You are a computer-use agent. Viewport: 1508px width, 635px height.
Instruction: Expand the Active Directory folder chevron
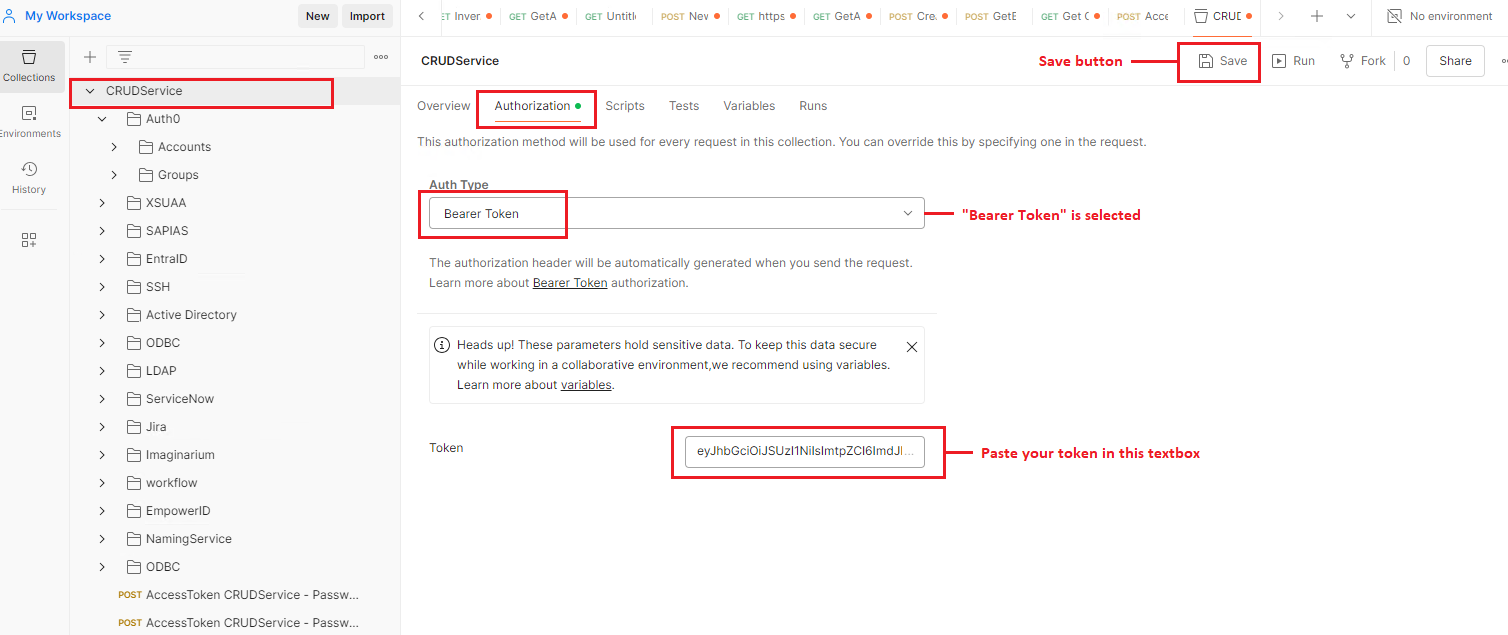point(102,315)
